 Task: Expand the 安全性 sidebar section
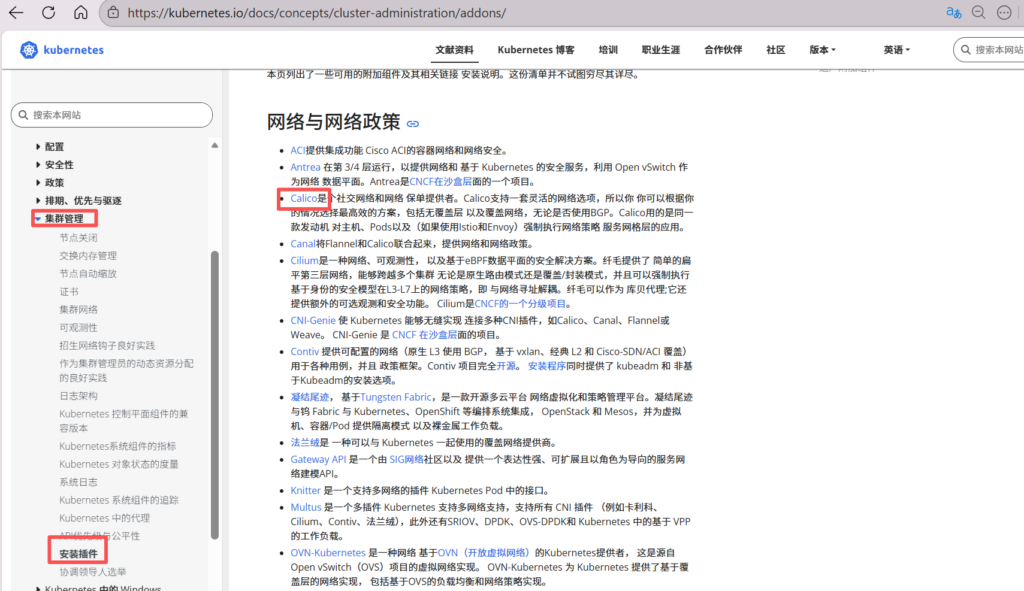[x=39, y=165]
